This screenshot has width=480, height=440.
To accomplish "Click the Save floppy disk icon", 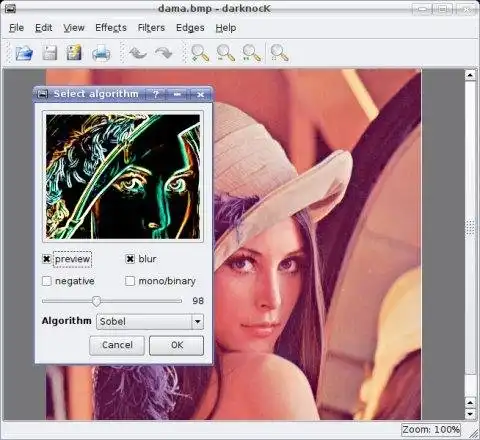I will tap(50, 53).
